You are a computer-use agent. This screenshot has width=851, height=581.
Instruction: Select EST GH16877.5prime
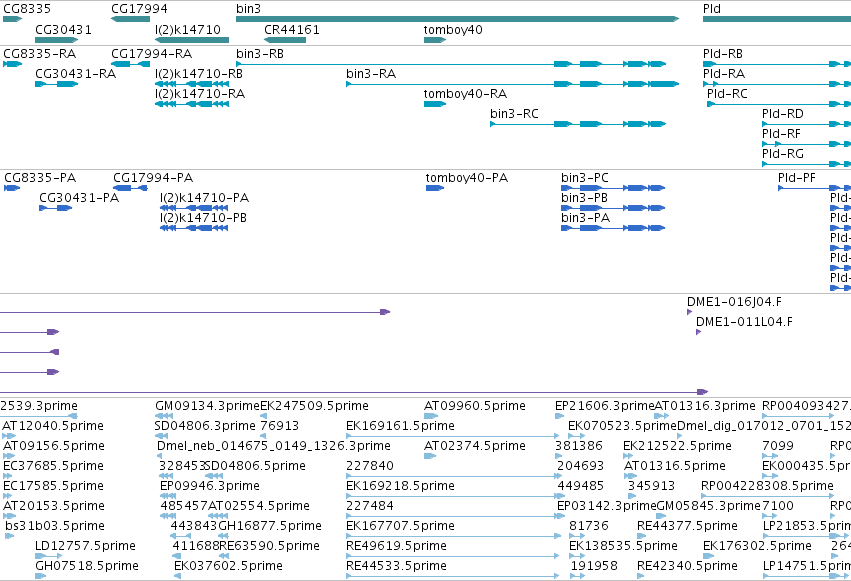pyautogui.click(x=270, y=526)
